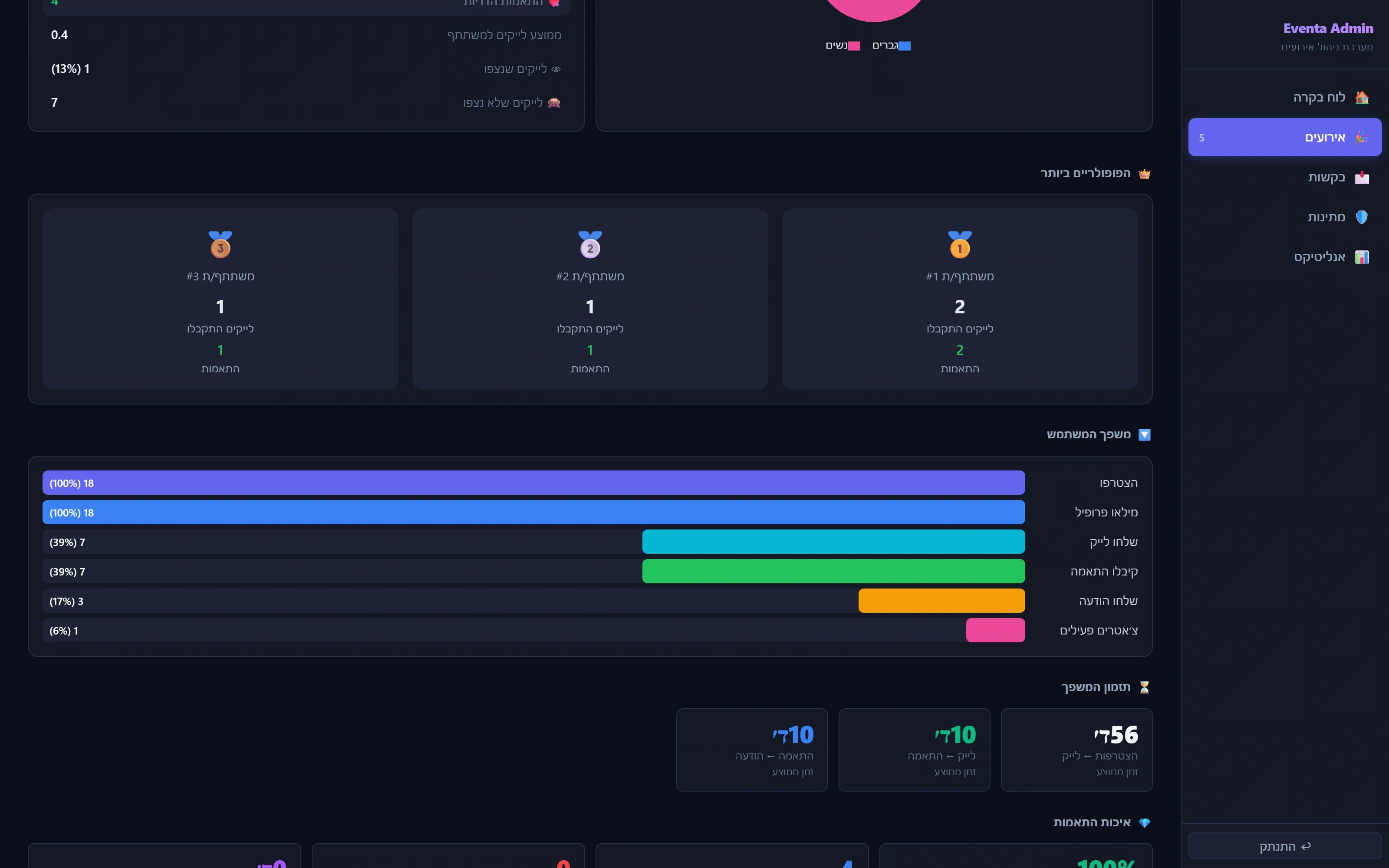The width and height of the screenshot is (1389, 868).
Task: Click the inbox icon next to בקשות
Action: pyautogui.click(x=1362, y=178)
